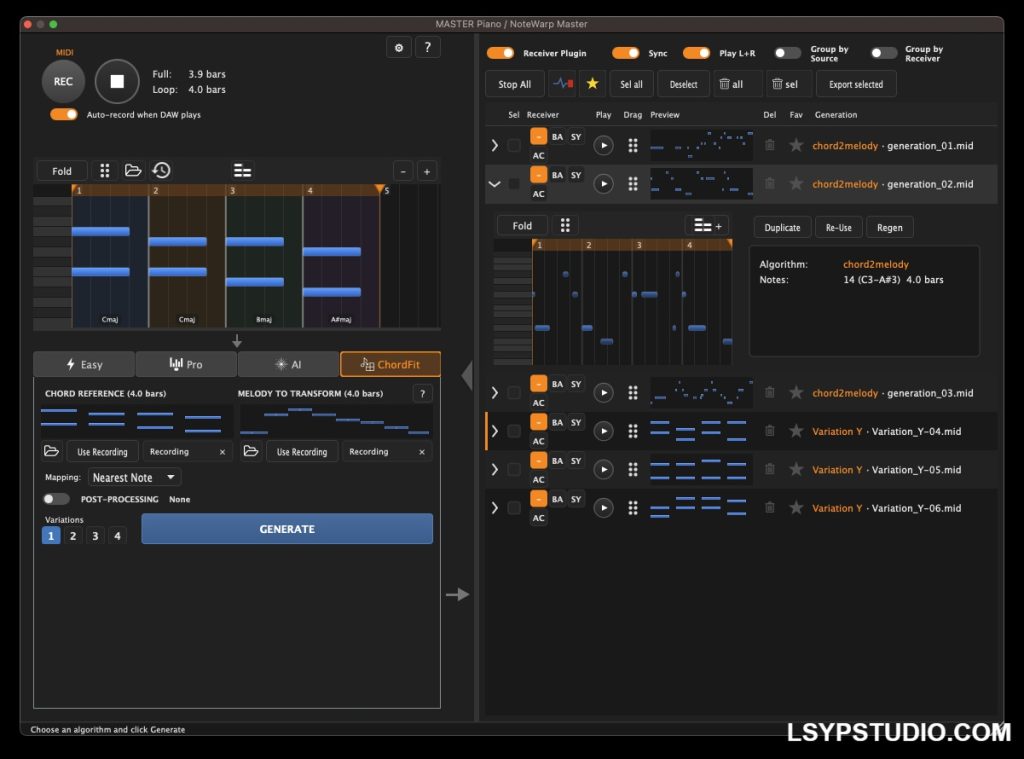Click the yellow star favorites filter

coord(592,84)
